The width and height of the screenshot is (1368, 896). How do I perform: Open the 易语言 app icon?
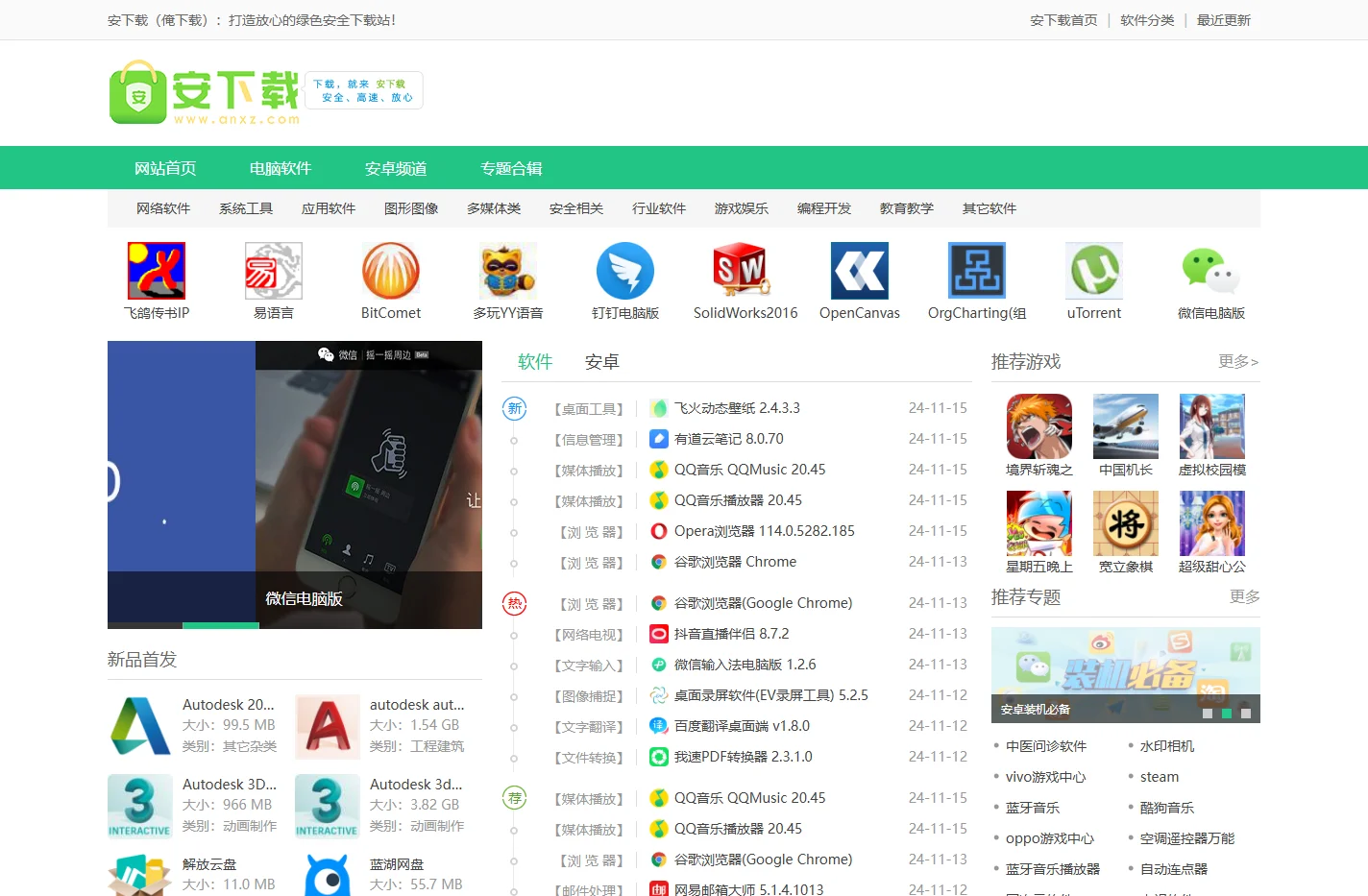click(x=274, y=271)
